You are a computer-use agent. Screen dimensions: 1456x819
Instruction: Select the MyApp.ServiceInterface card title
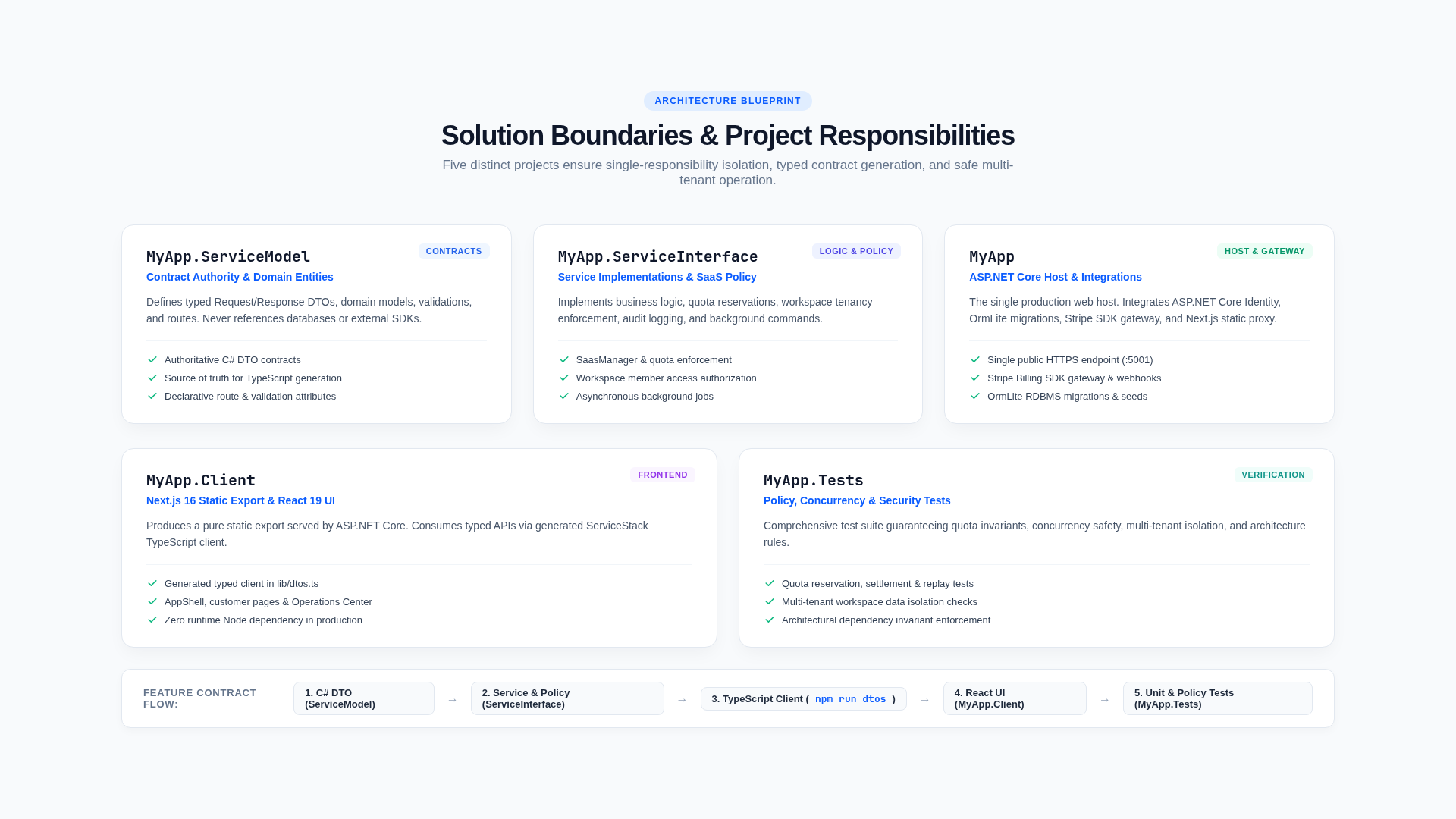(657, 256)
